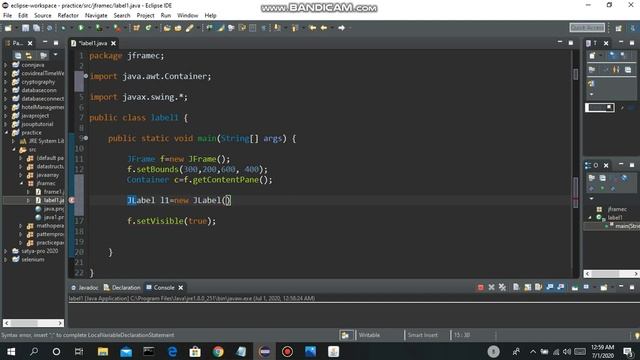The width and height of the screenshot is (640, 360).
Task: Click the Save toolbar icon
Action: pos(25,28)
